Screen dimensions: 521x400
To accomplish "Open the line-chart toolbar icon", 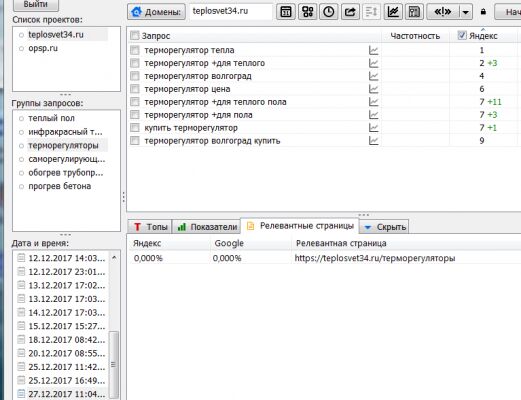I will pos(393,12).
